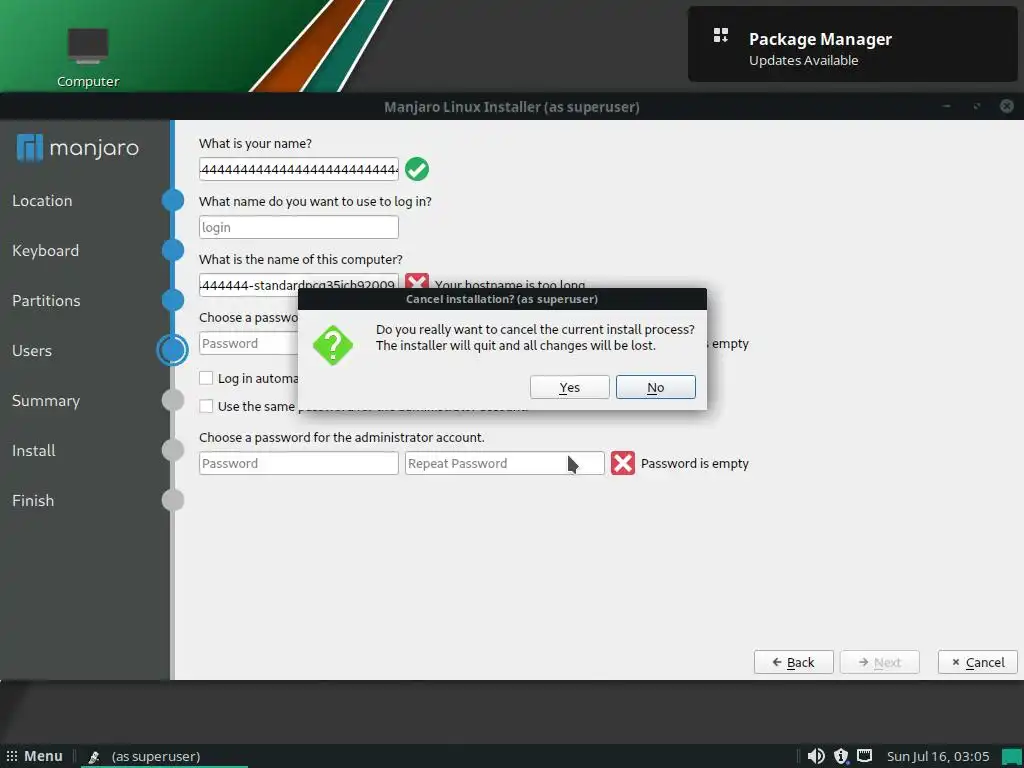Click the greyed-out Next button
This screenshot has width=1024, height=768.
click(x=880, y=662)
